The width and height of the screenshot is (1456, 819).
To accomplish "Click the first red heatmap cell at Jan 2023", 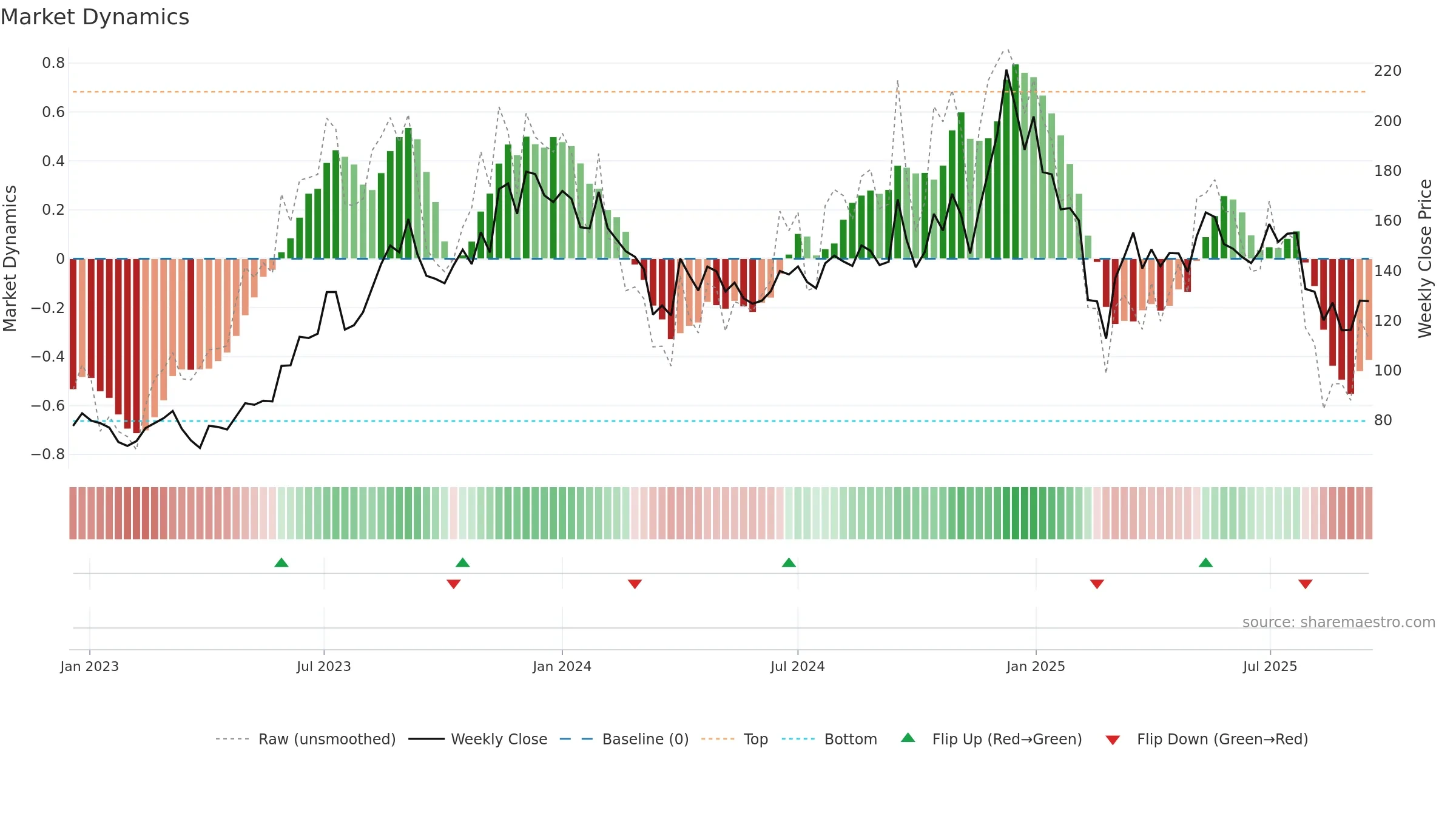I will click(73, 513).
